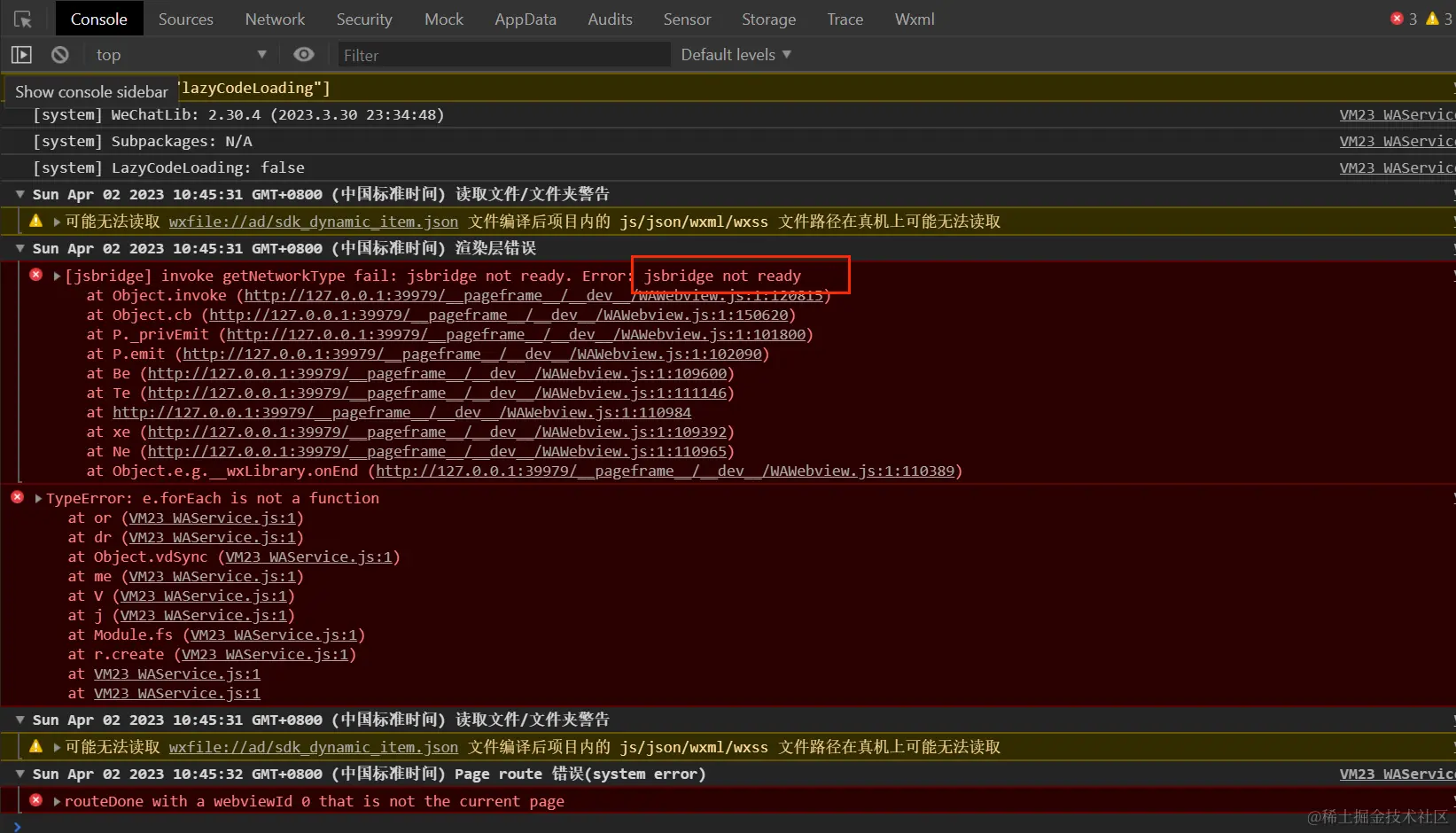
Task: Select the Mock tab
Action: click(x=444, y=19)
